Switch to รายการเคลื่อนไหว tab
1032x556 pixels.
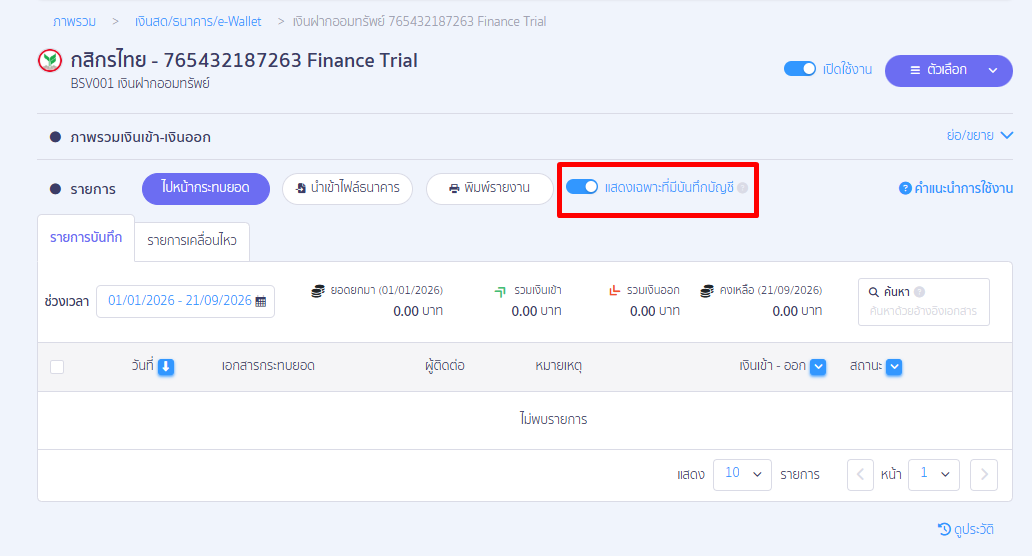[x=192, y=241]
